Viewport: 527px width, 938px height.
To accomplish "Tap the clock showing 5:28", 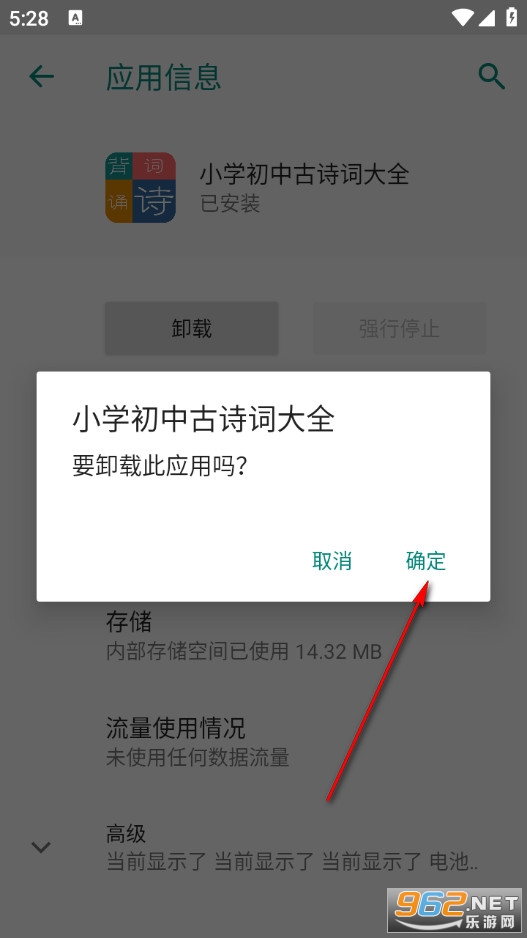I will (29, 18).
